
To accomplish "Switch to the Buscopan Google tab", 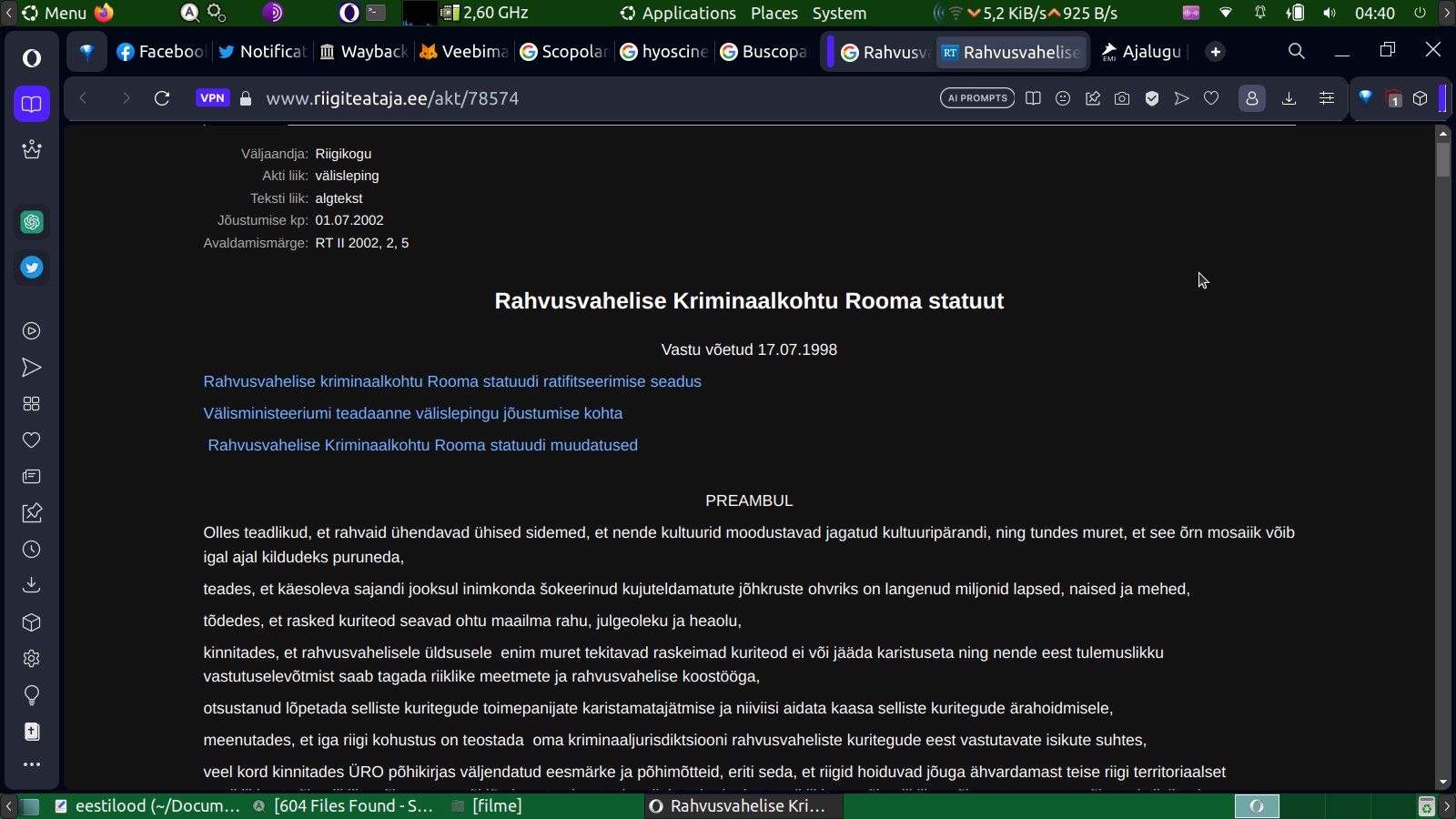I will 763,52.
